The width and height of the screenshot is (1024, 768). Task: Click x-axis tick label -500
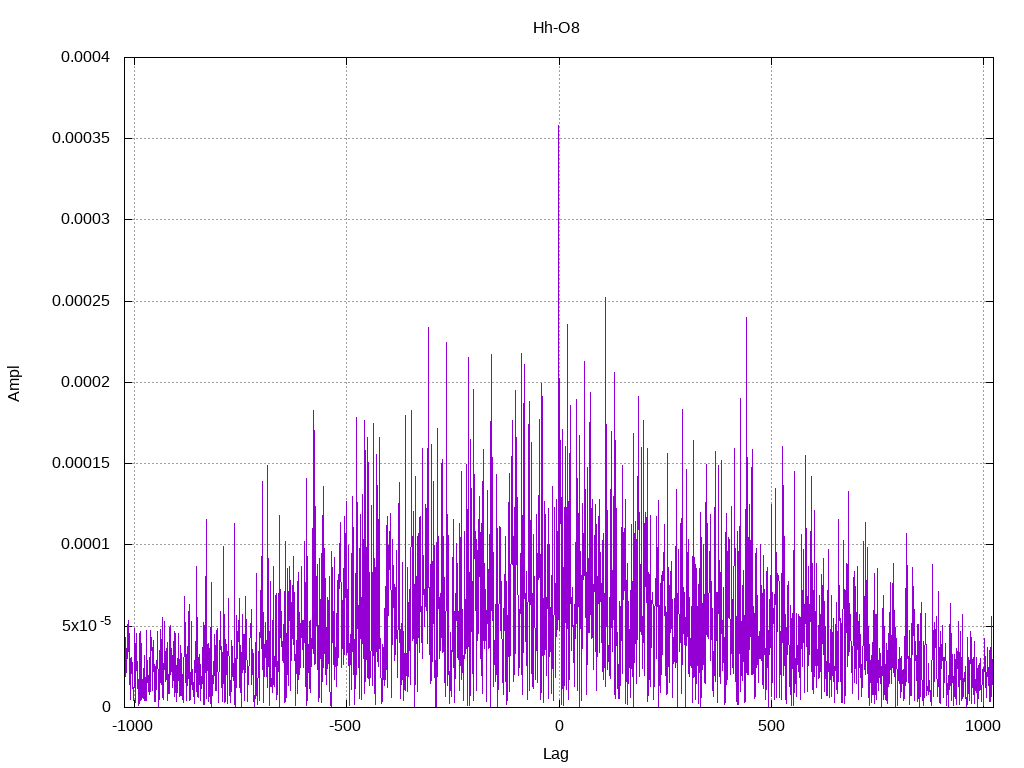click(x=345, y=726)
